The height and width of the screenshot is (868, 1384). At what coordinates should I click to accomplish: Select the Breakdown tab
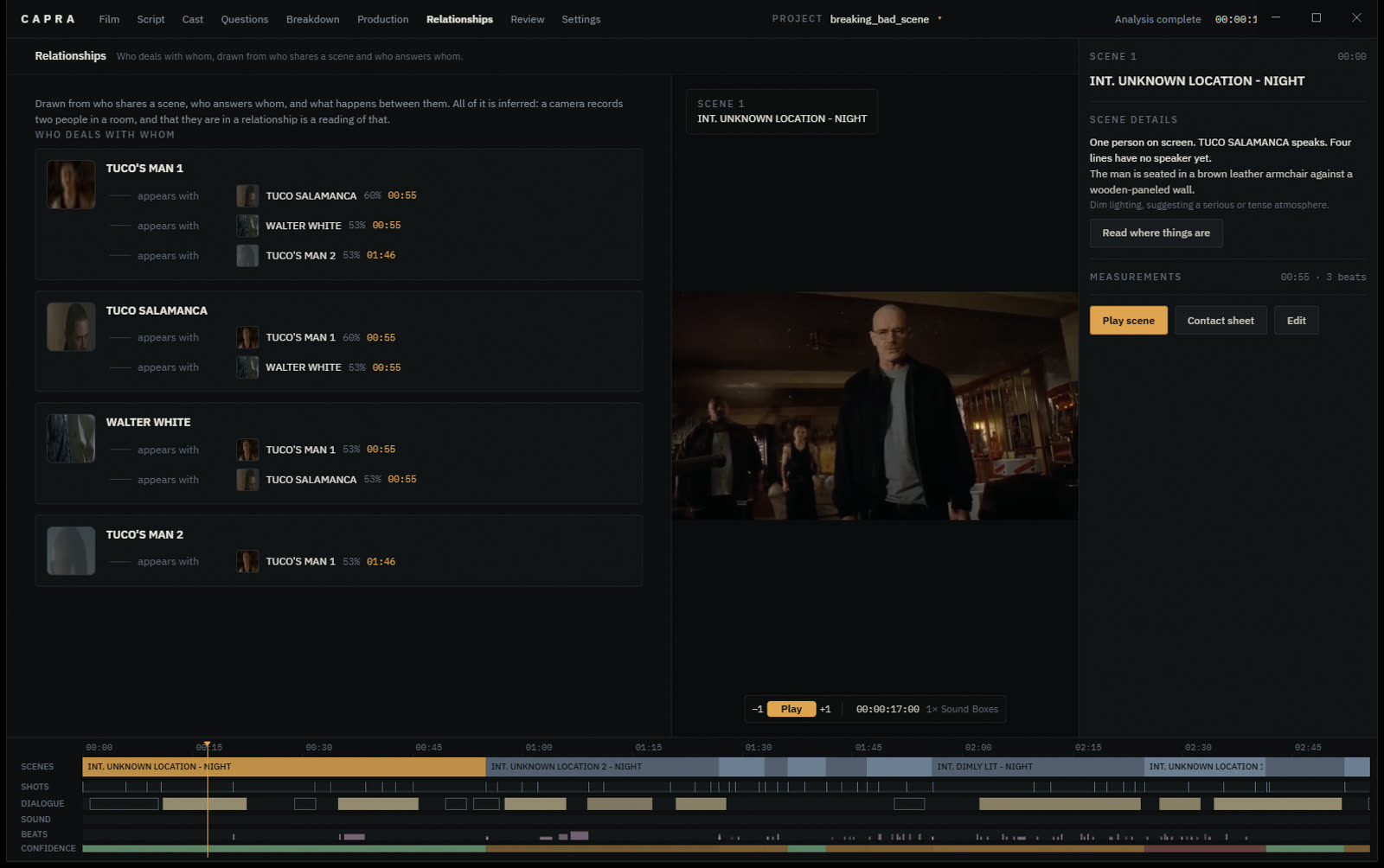(x=313, y=19)
